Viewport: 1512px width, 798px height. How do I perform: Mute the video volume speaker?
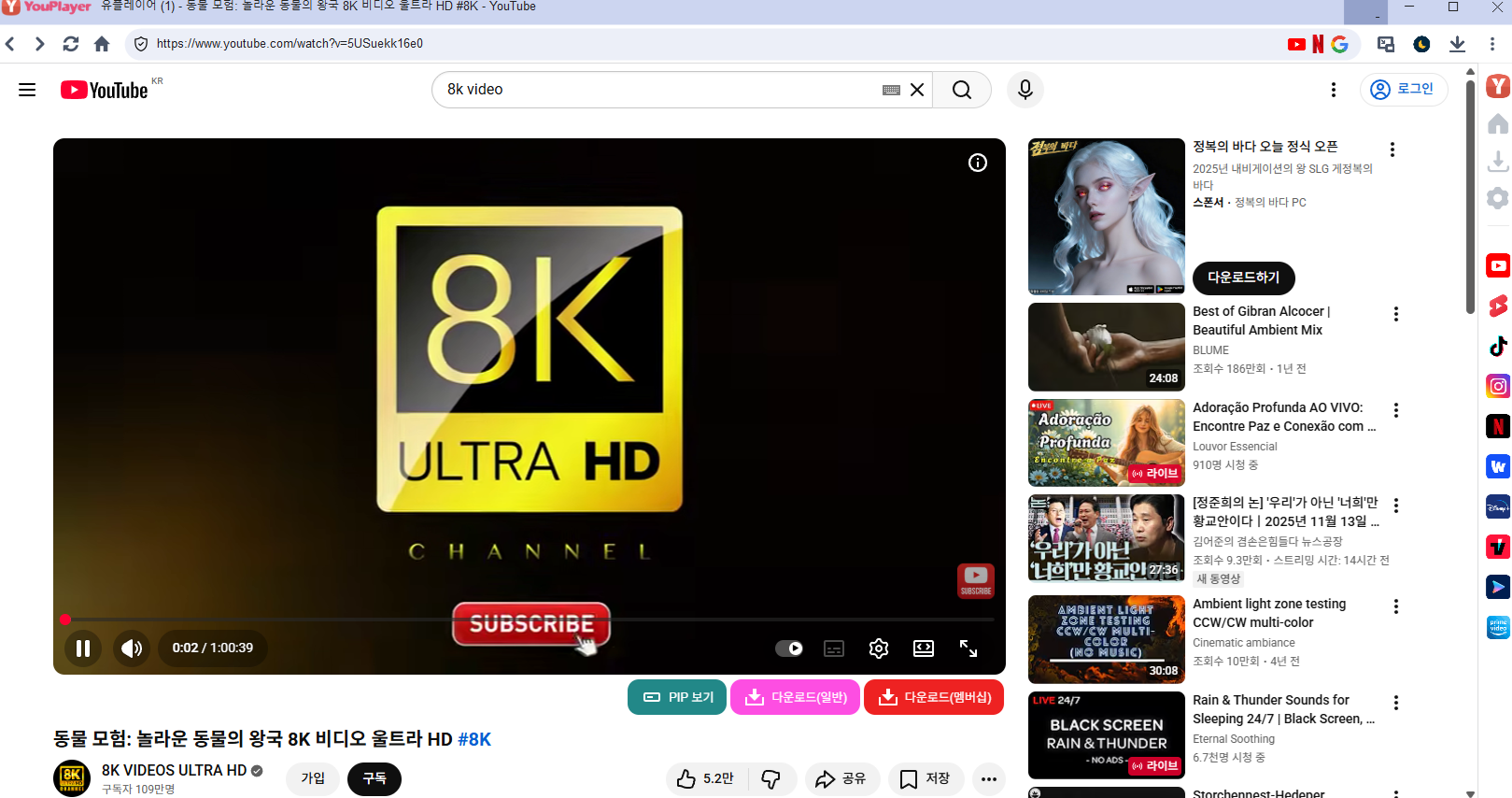[x=132, y=648]
